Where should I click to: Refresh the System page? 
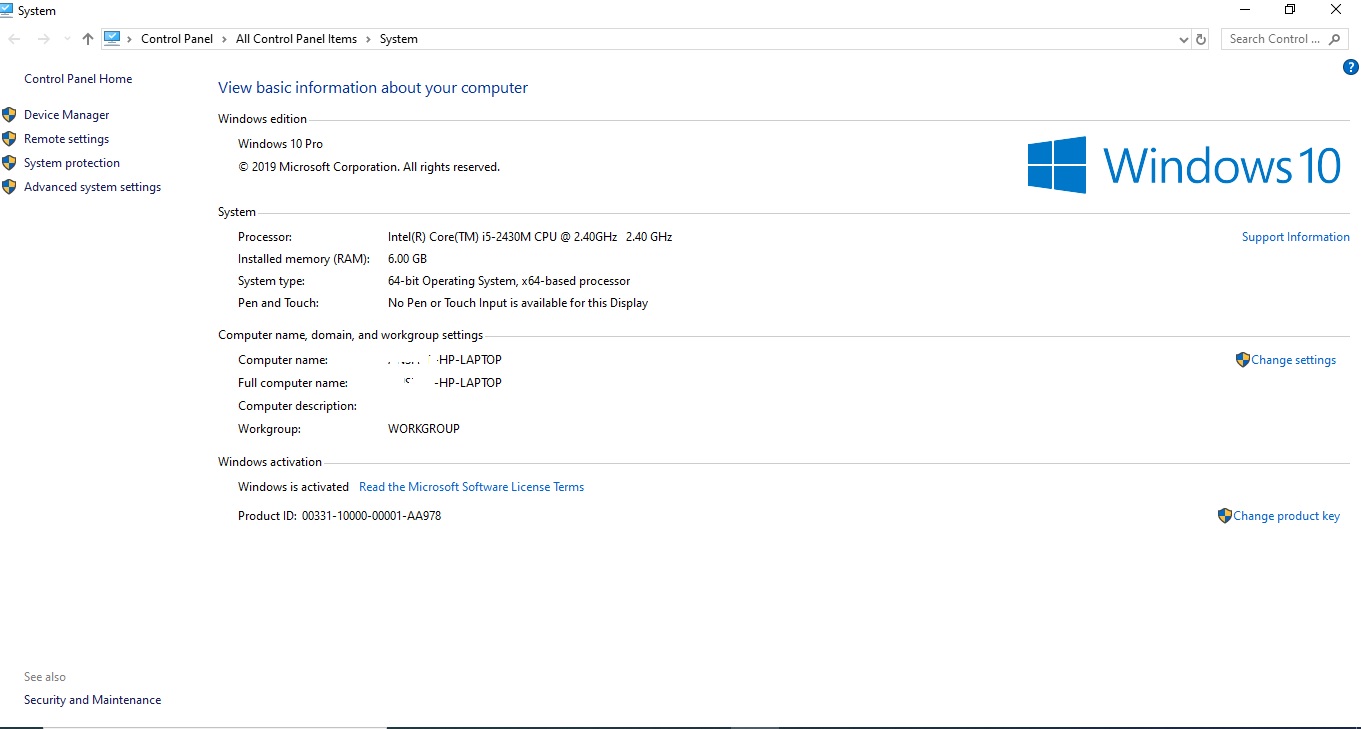[1201, 39]
